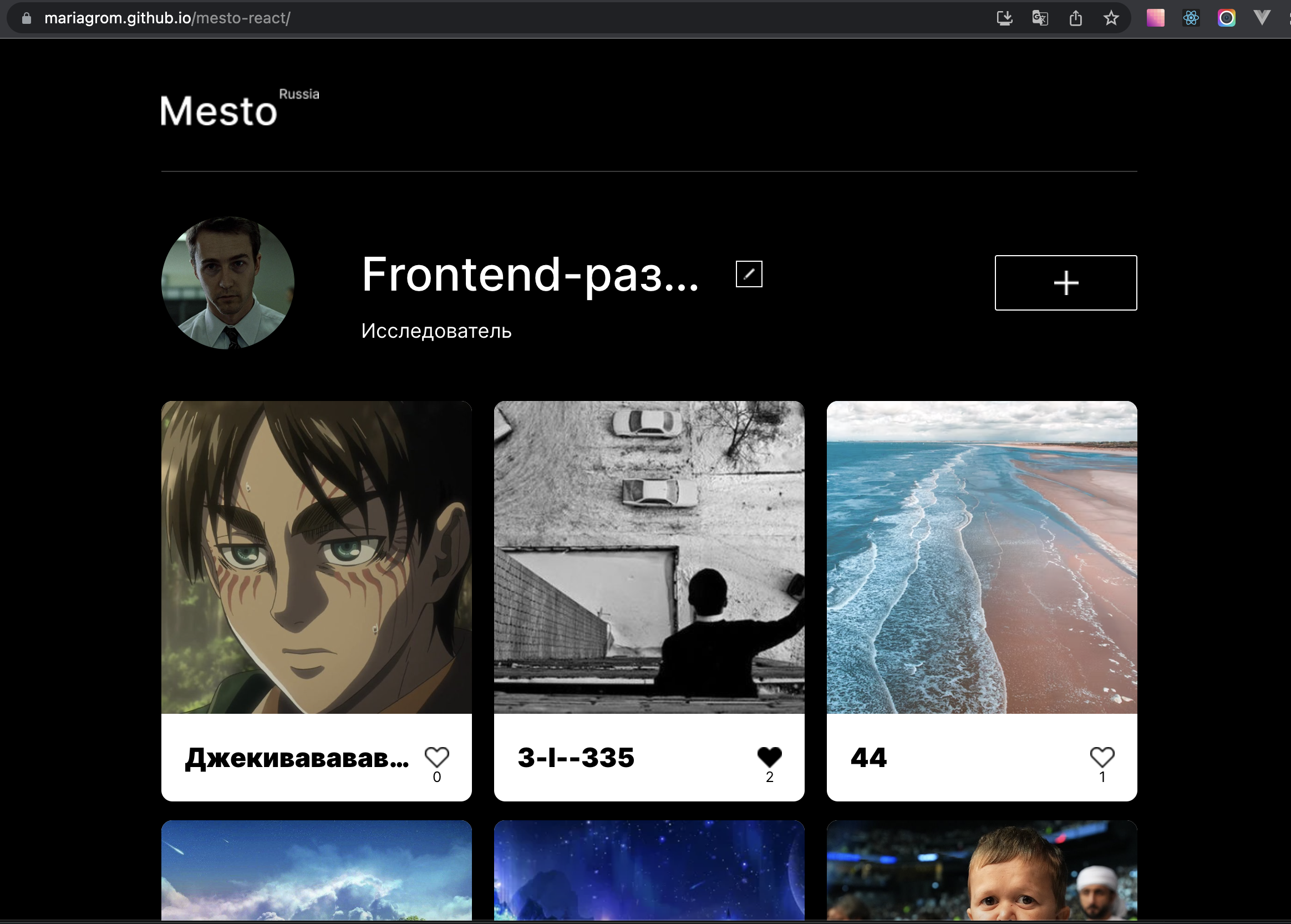Click the add new card plus button
The height and width of the screenshot is (924, 1291).
click(1065, 283)
